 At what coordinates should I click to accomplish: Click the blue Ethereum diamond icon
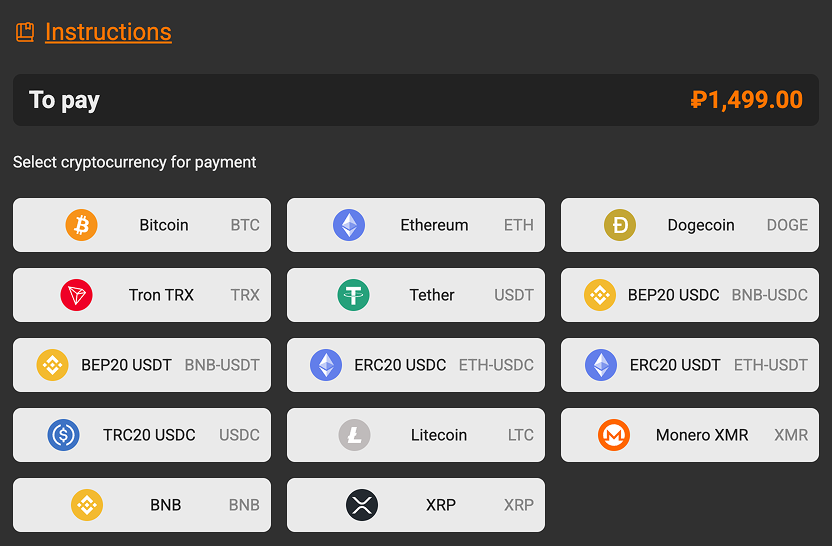tap(349, 225)
